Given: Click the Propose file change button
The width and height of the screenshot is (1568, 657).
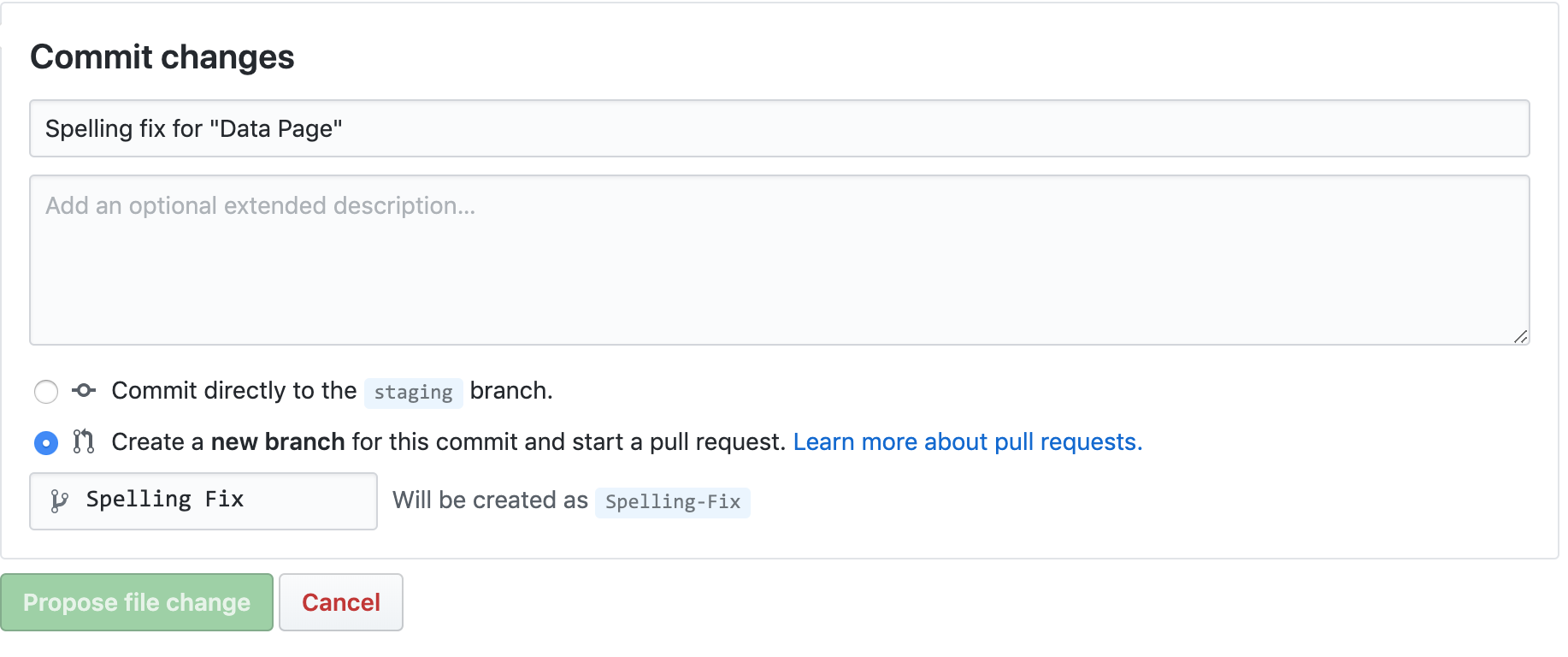Looking at the screenshot, I should [137, 602].
